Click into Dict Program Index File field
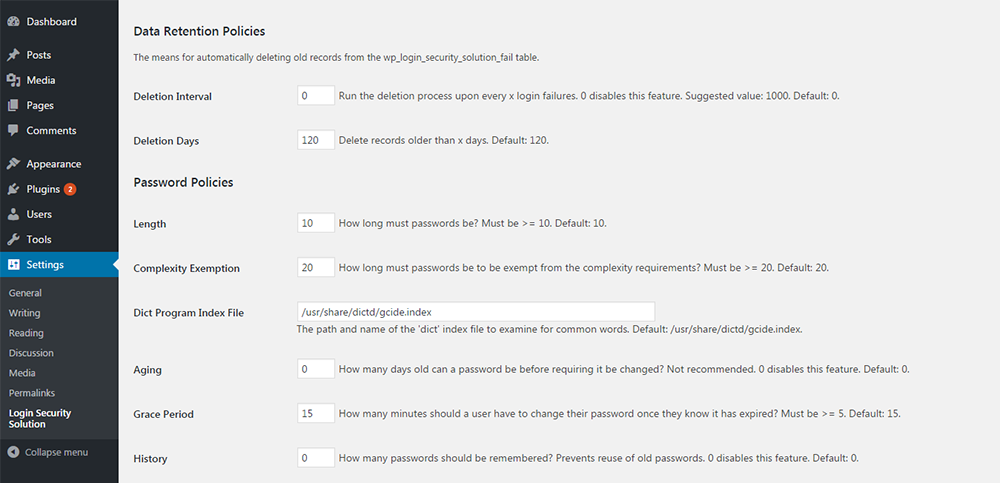The image size is (1000, 483). 476,311
